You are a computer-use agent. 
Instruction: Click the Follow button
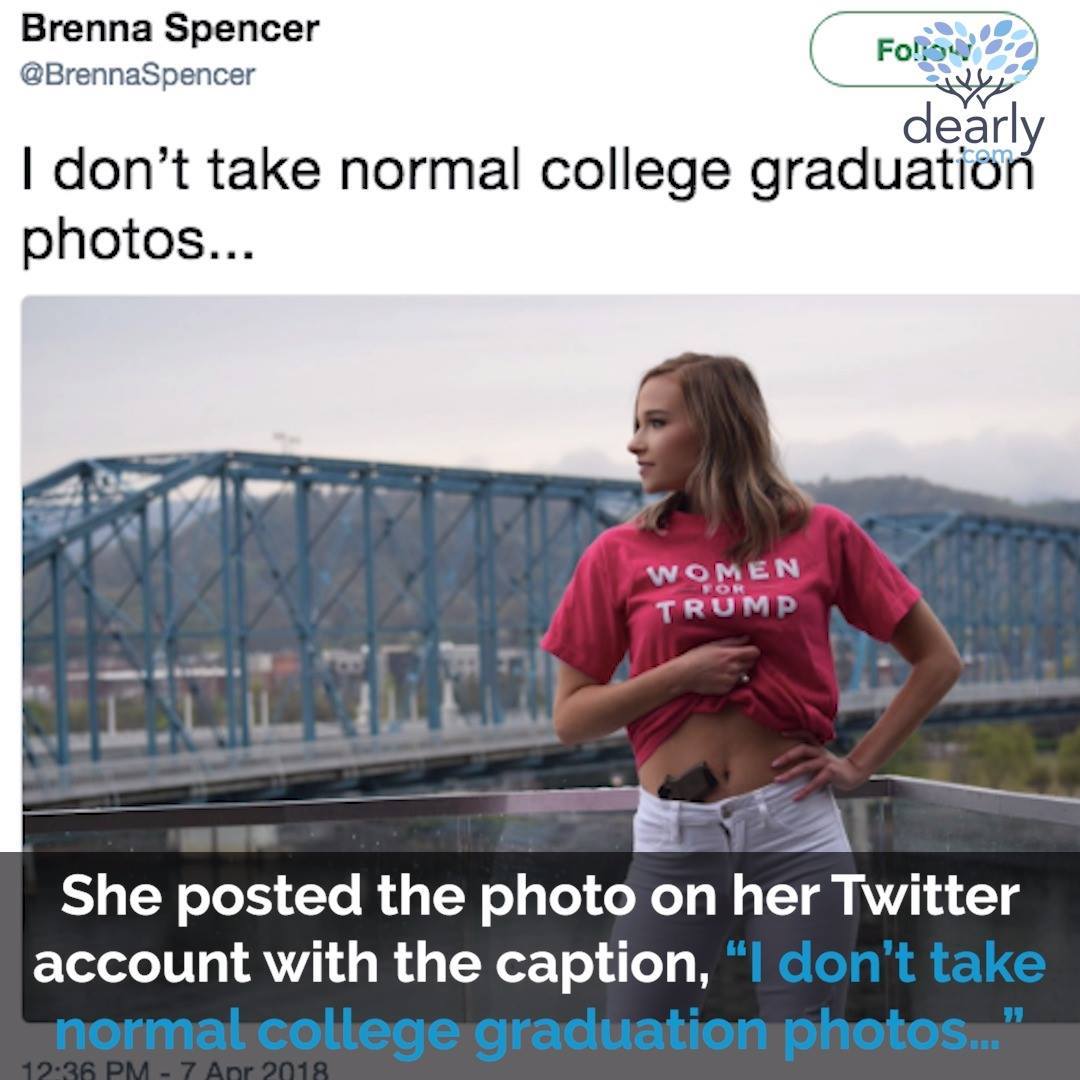point(923,50)
